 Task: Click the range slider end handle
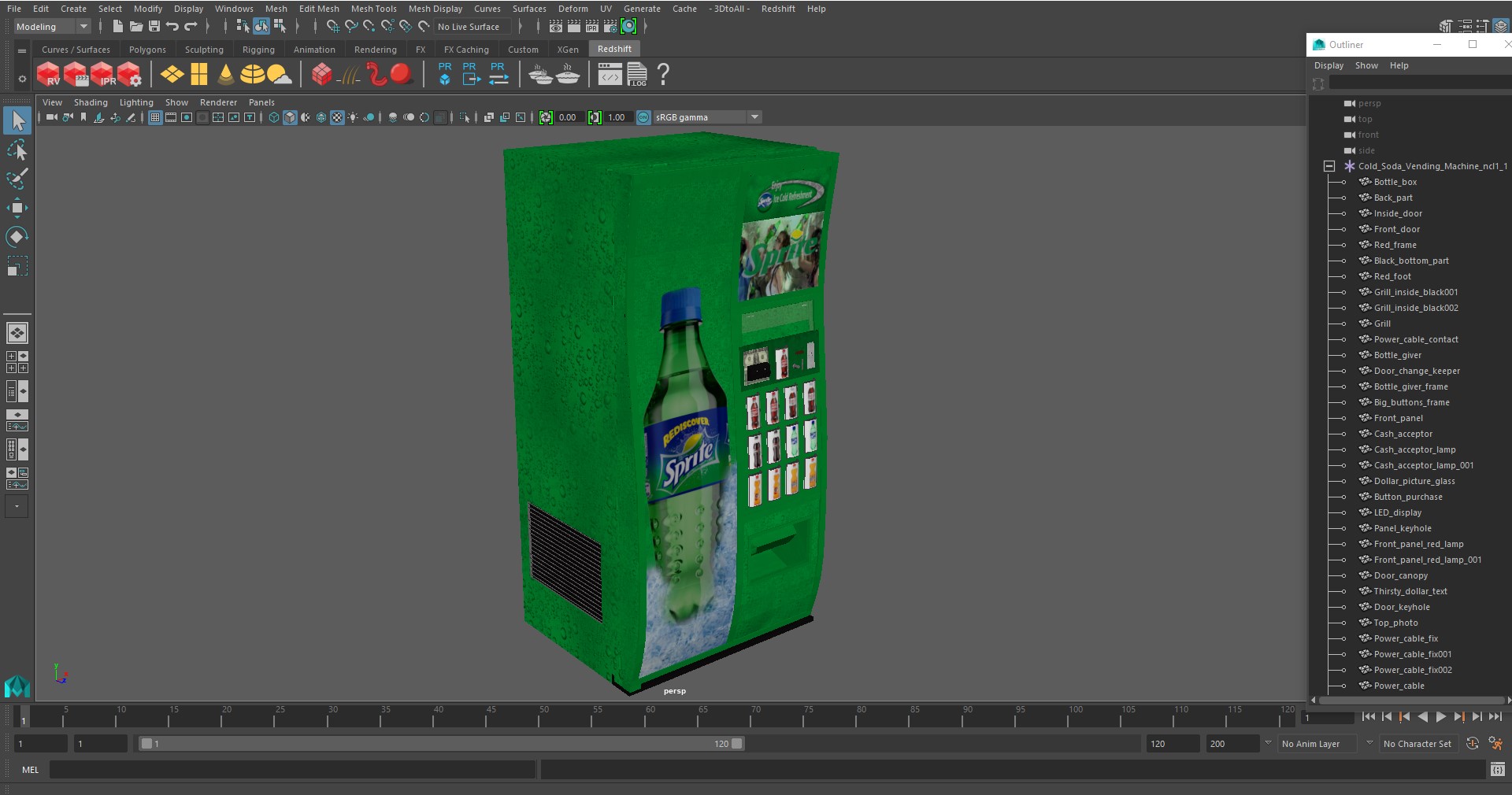[x=737, y=743]
